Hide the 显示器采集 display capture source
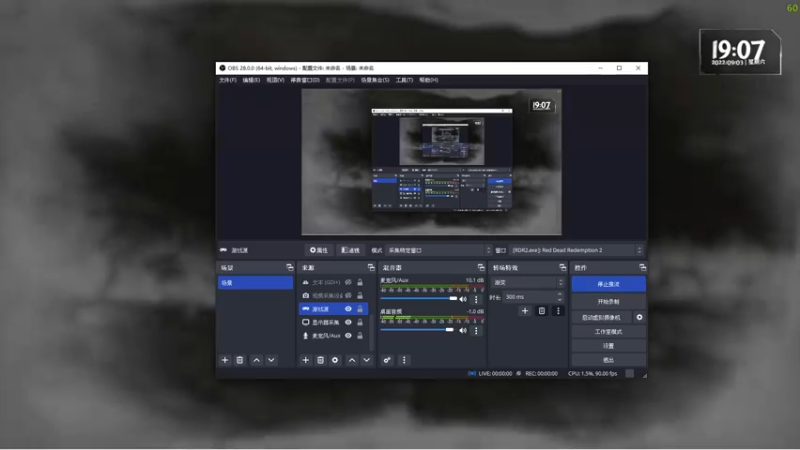Screen dimensions: 800x450 (348, 322)
